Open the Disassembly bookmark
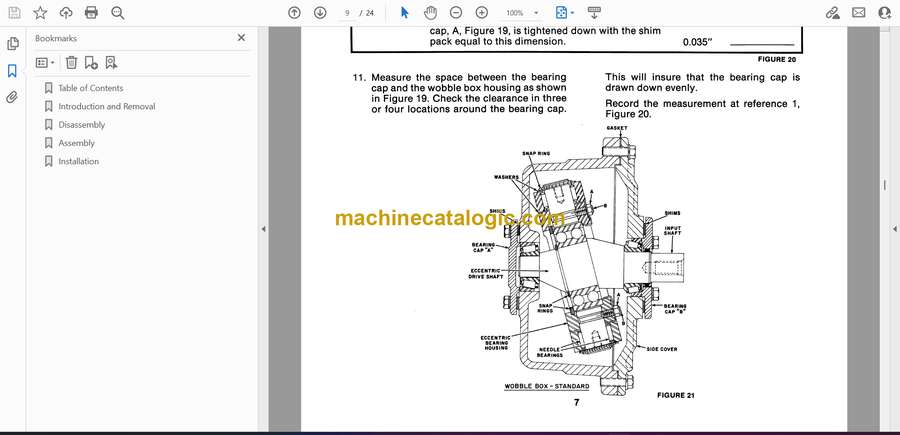The image size is (900, 435). point(81,125)
